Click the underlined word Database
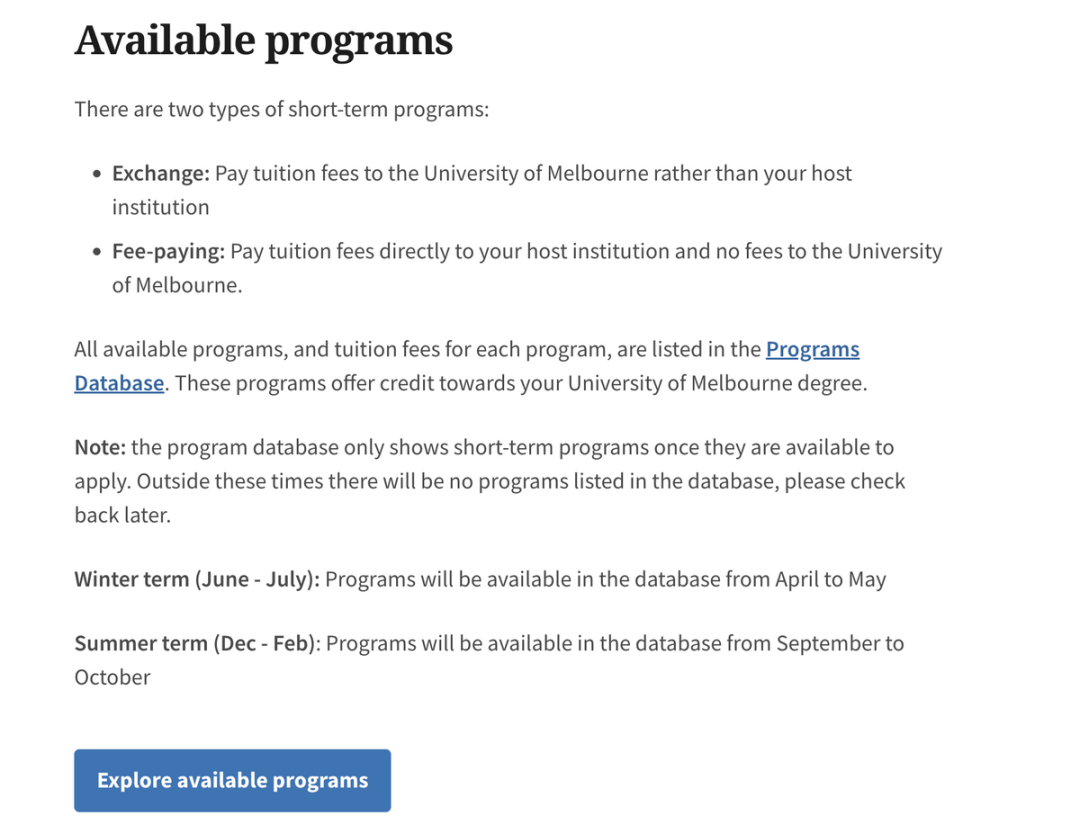The width and height of the screenshot is (1080, 816). coord(119,383)
